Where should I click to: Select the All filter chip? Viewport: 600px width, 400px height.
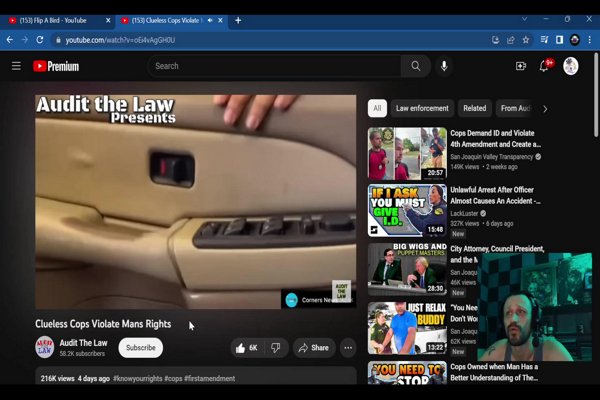tap(377, 108)
